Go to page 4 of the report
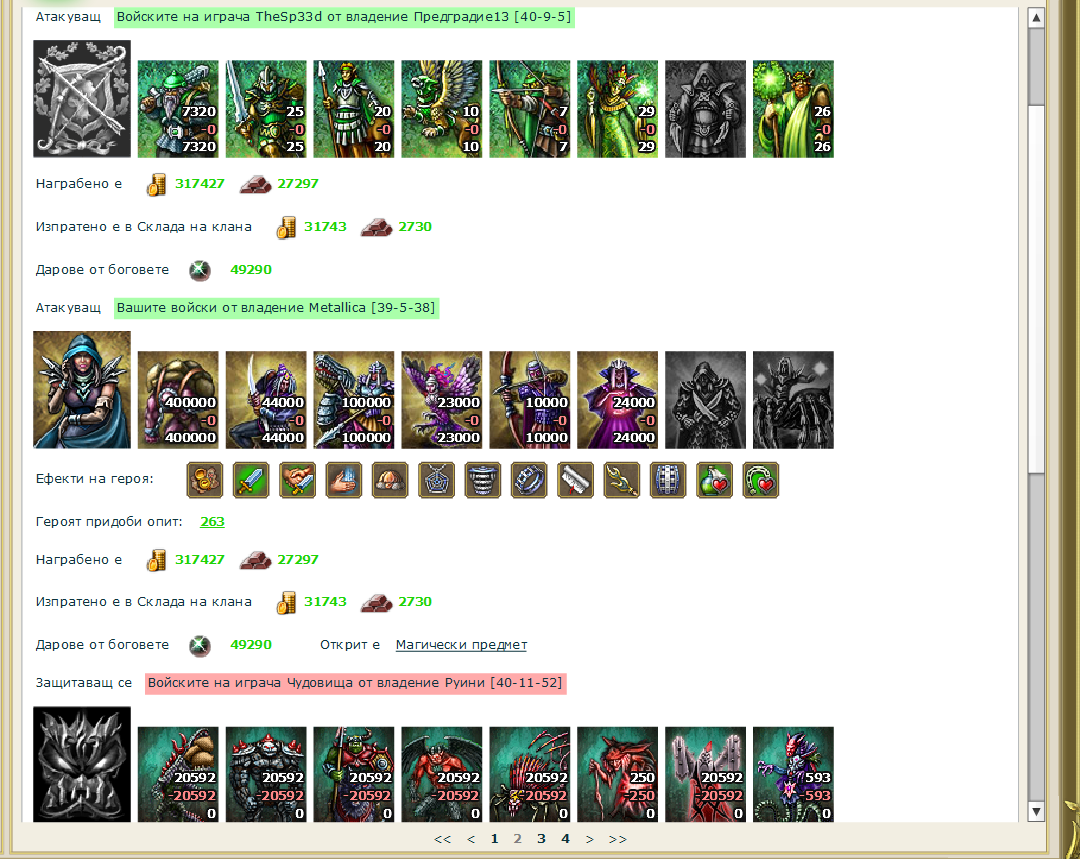The height and width of the screenshot is (859, 1080). point(565,838)
